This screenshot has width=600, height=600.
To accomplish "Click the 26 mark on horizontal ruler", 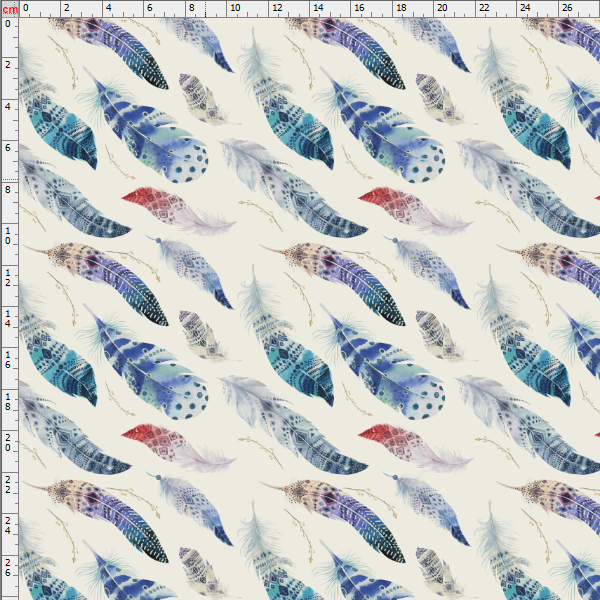I will click(x=567, y=8).
